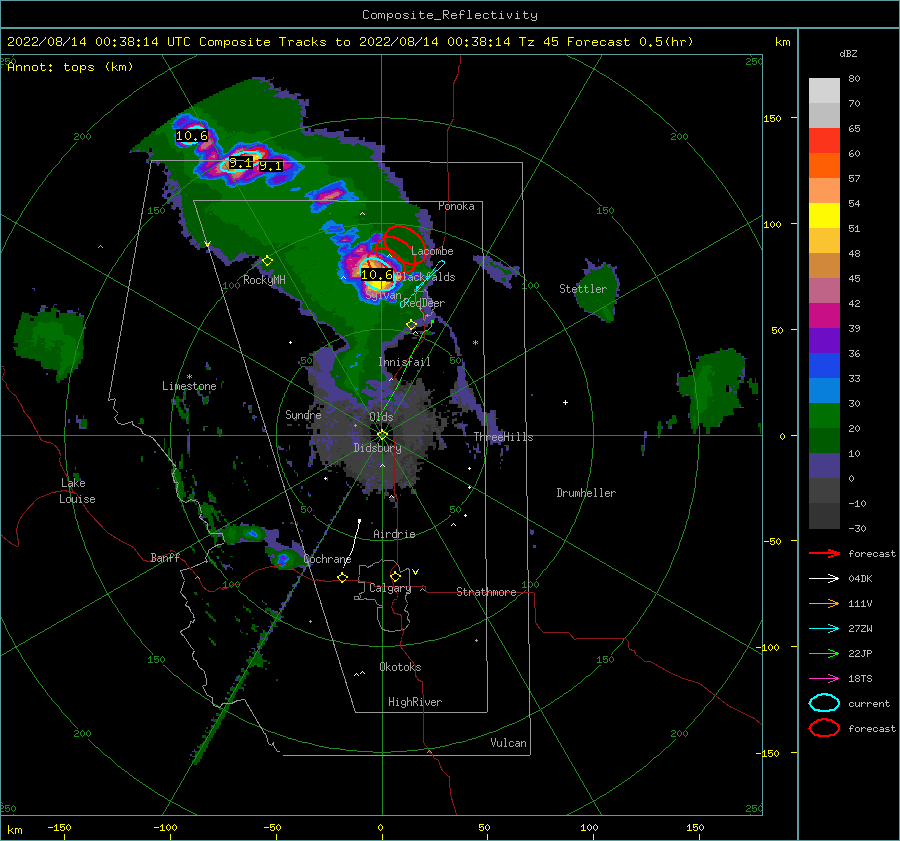900x841 pixels.
Task: Click the Innisfail town label
Action: click(404, 362)
